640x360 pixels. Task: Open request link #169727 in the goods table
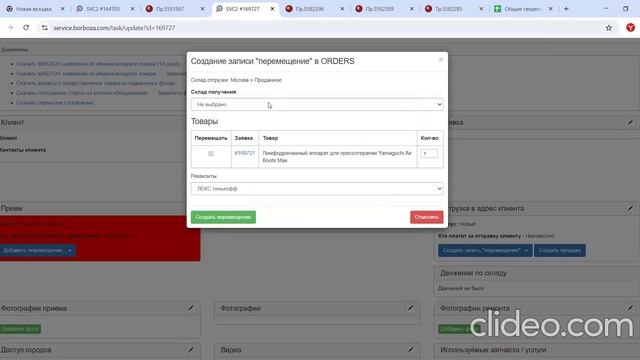244,153
